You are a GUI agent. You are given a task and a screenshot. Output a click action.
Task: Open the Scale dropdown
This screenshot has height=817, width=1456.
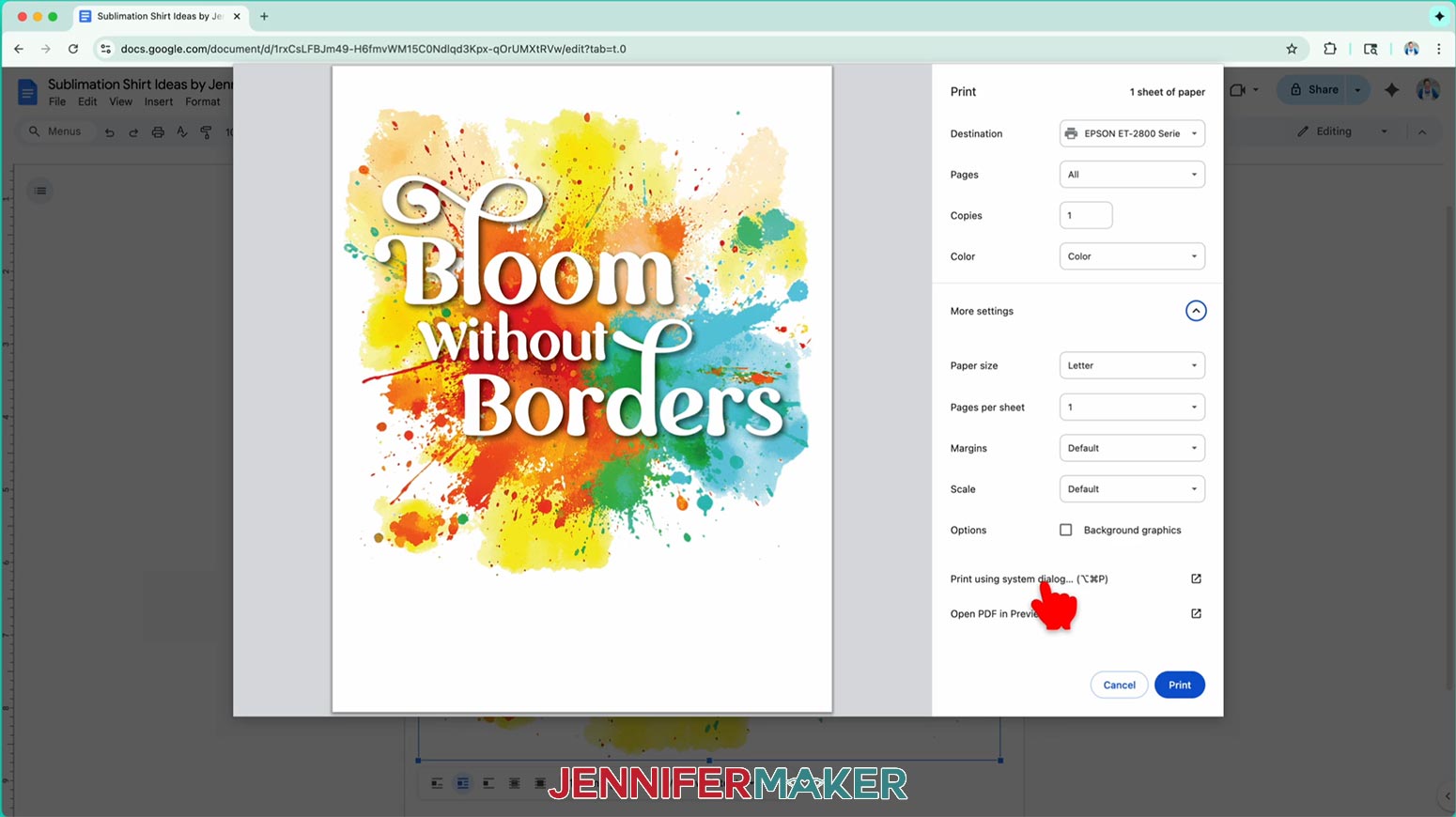1132,489
